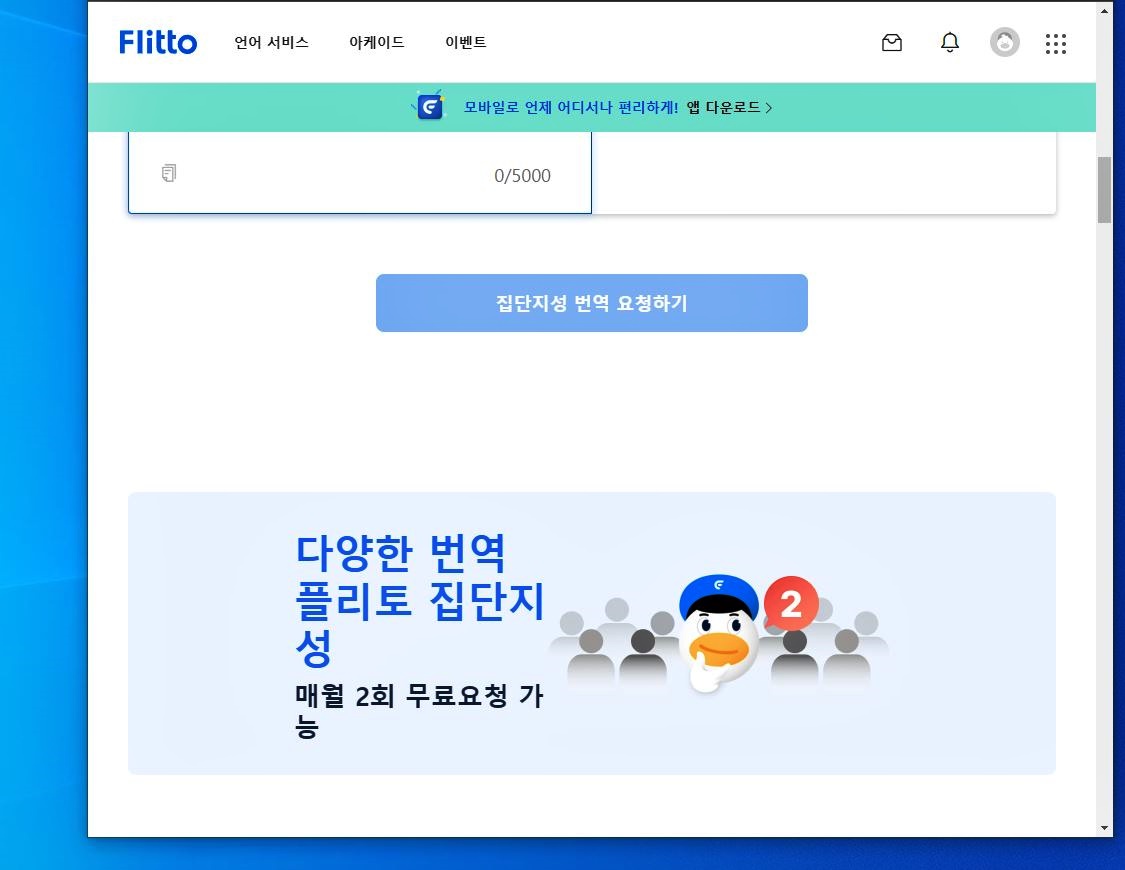Click the 매월 2회 무료요청 가능 text
Screen dimensions: 1125x870
[x=420, y=710]
